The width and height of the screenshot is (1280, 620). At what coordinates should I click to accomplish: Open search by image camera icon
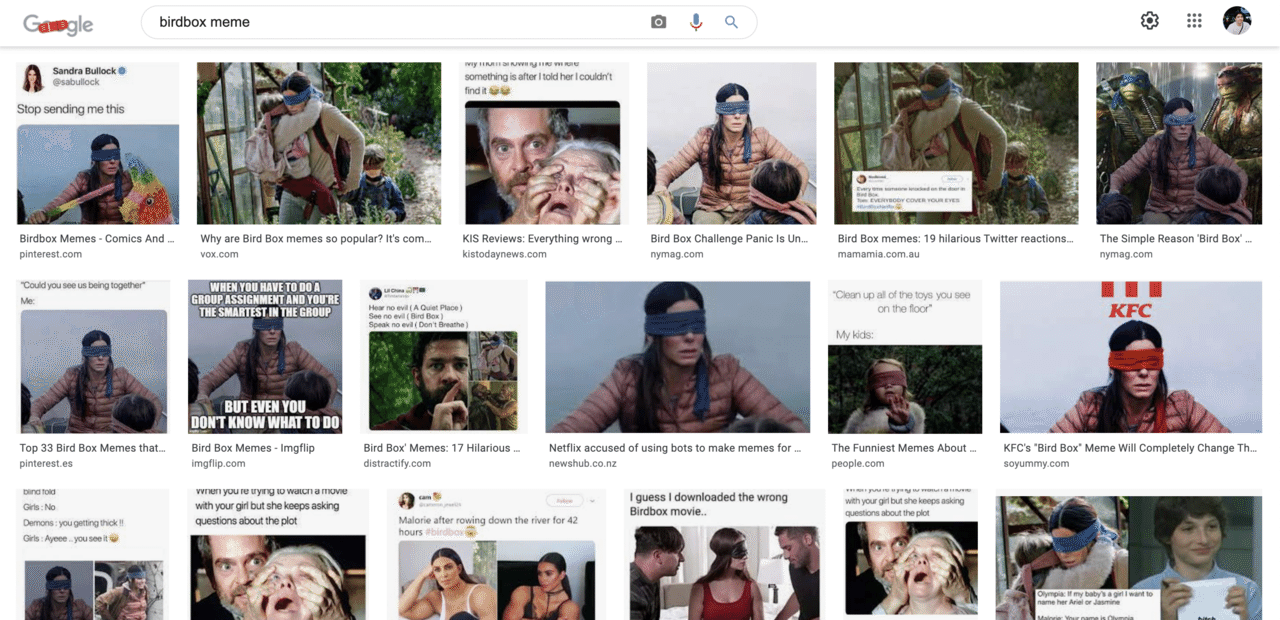[658, 22]
